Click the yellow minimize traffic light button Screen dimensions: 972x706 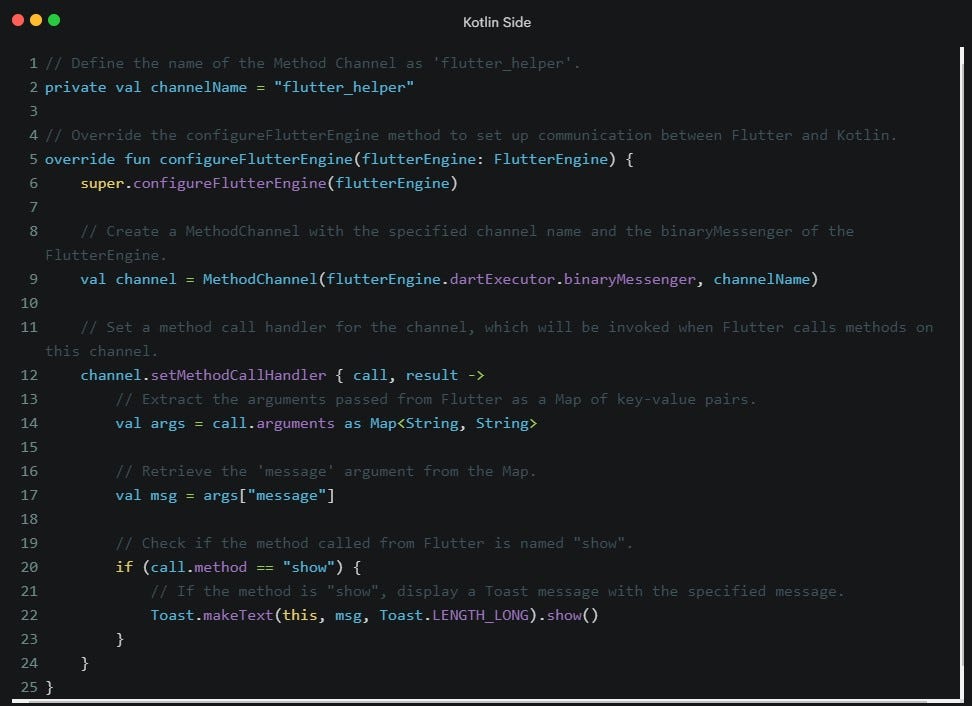pos(37,18)
